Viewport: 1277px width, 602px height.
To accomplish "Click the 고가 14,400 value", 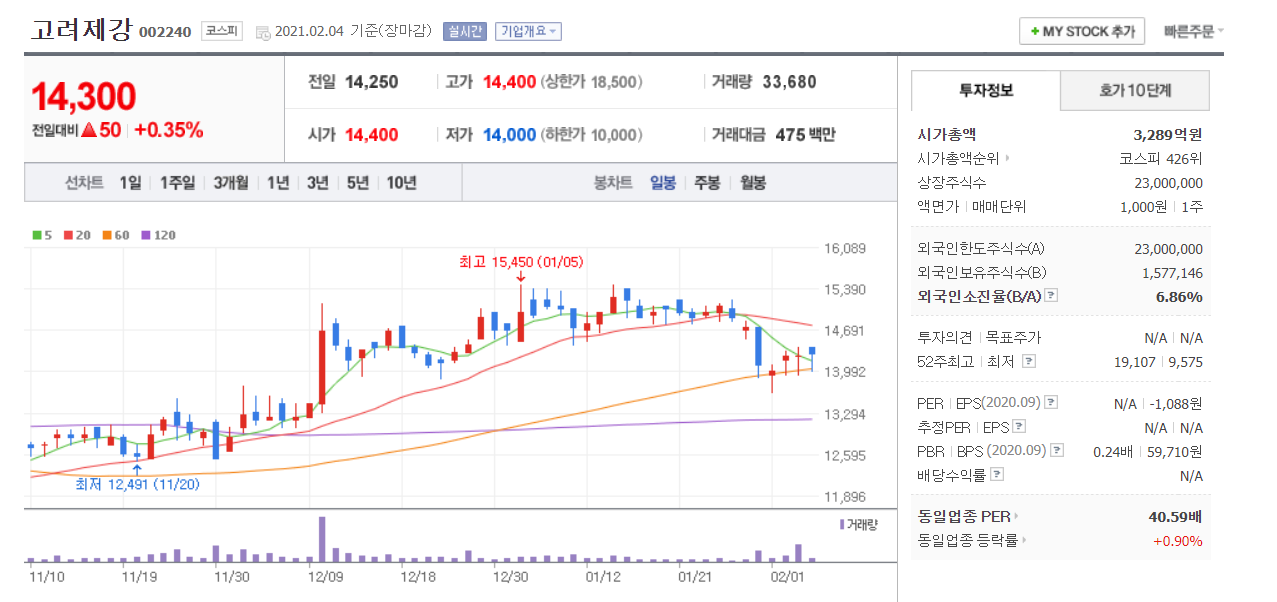I will [510, 82].
